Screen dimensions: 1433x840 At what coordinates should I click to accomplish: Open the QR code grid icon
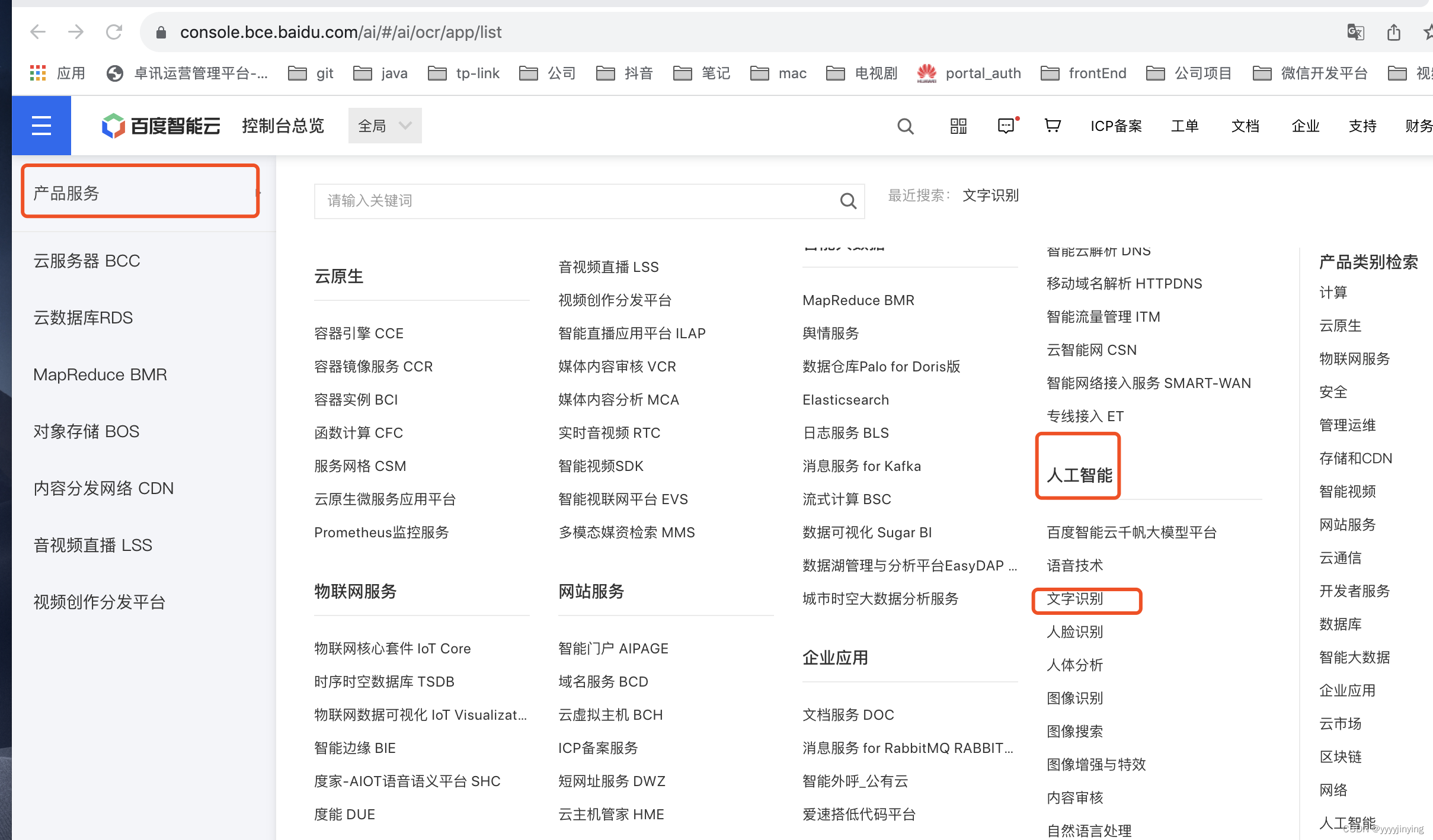(958, 126)
